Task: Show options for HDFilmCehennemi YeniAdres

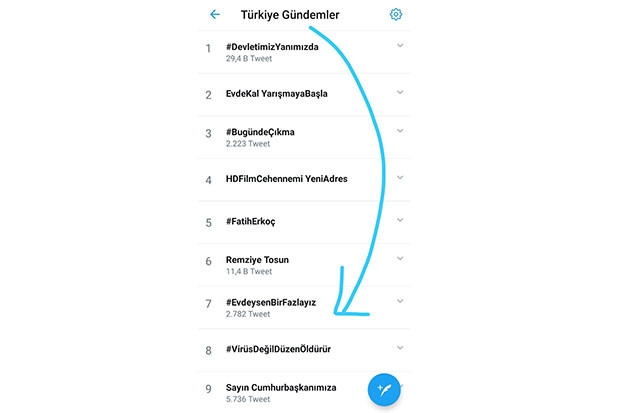Action: coord(400,178)
